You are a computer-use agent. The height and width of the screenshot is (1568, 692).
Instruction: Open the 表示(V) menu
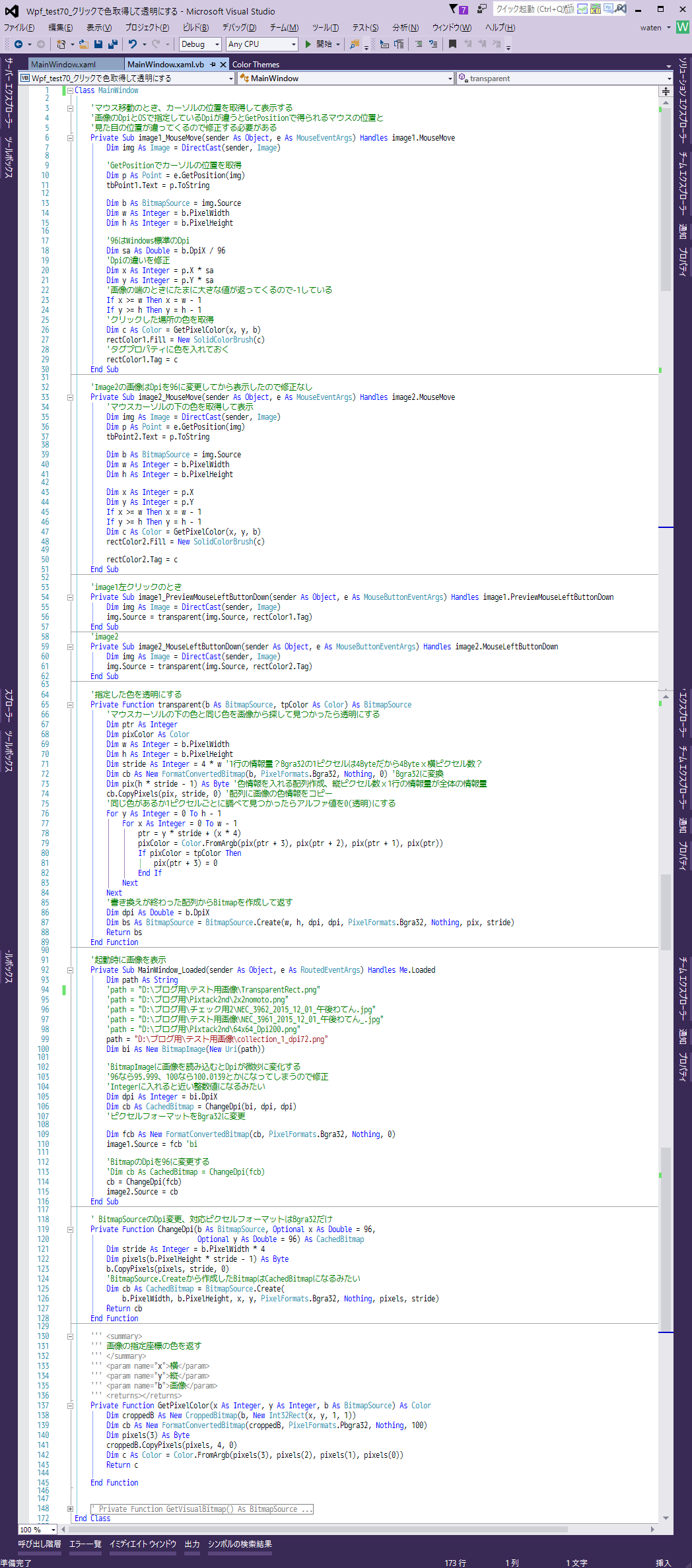click(x=99, y=28)
